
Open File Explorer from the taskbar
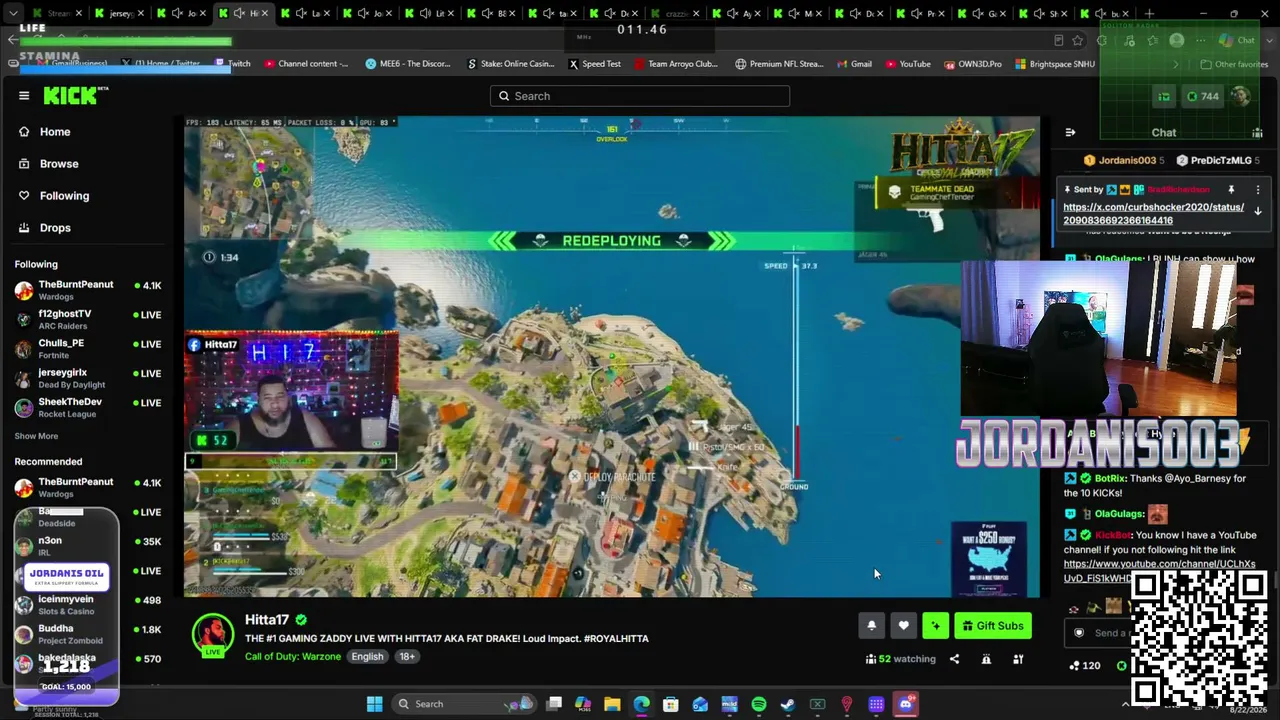612,704
